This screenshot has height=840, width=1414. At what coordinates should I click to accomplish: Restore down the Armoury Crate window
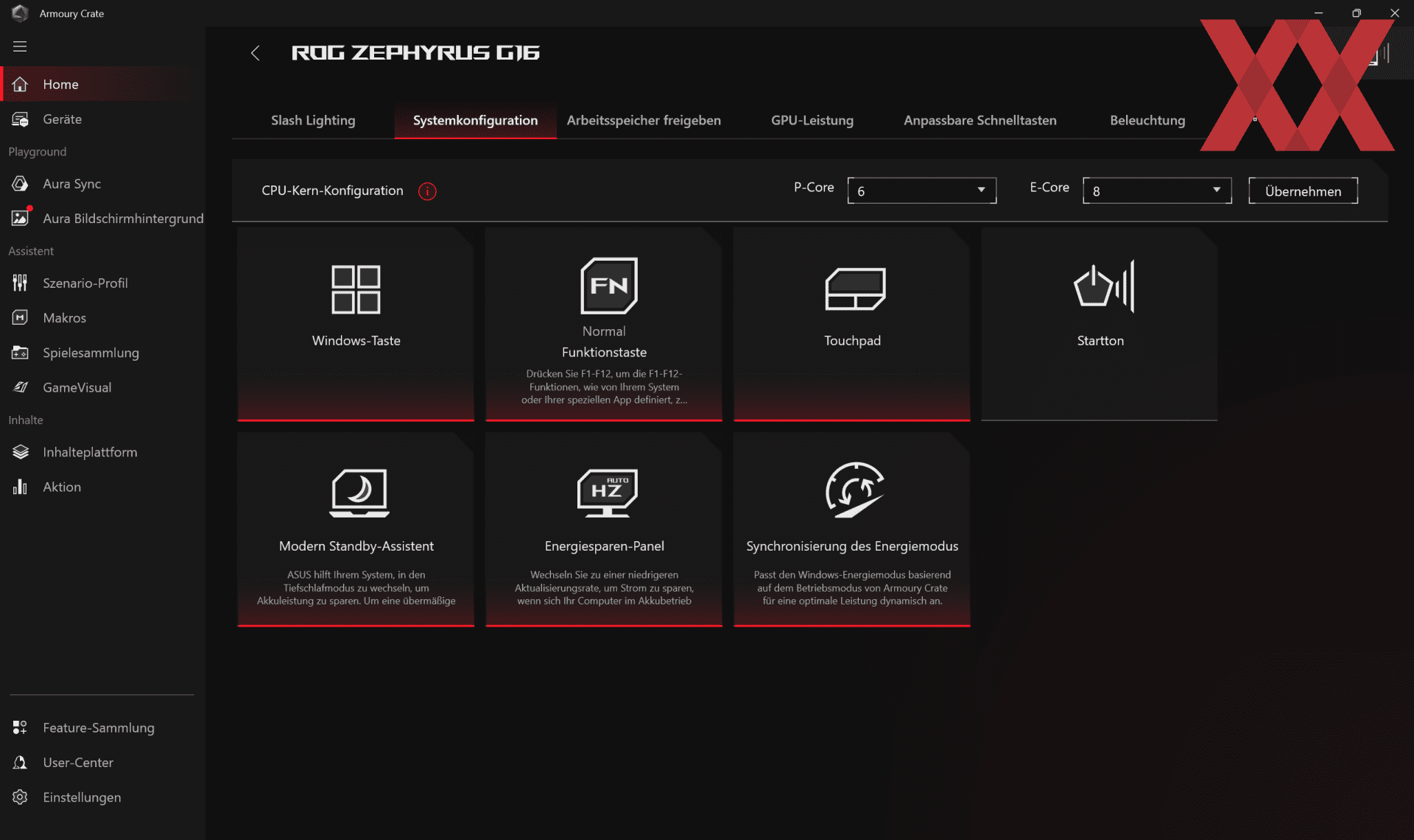[x=1357, y=13]
